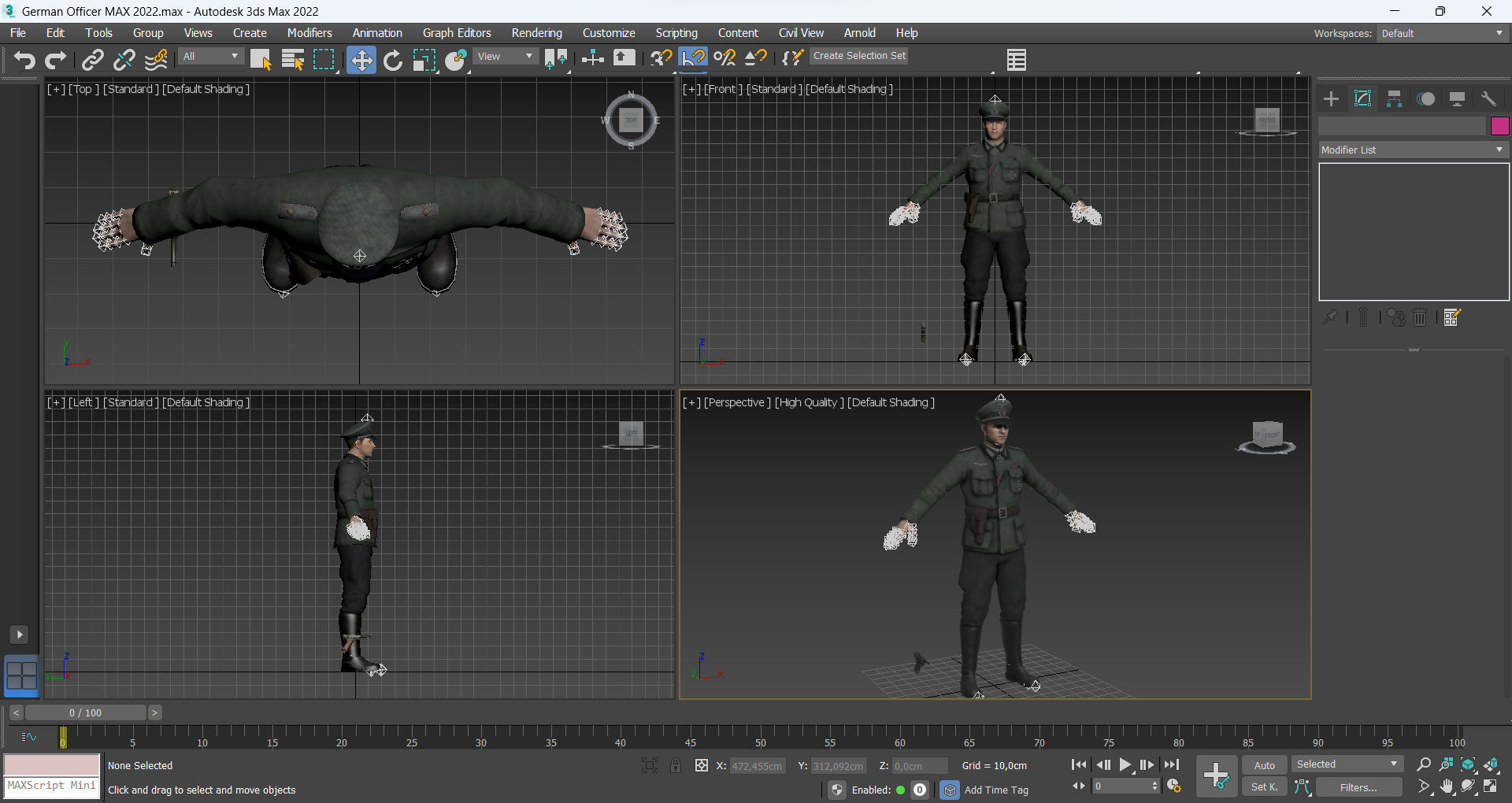
Task: Open the Display command panel tab
Action: (1457, 98)
